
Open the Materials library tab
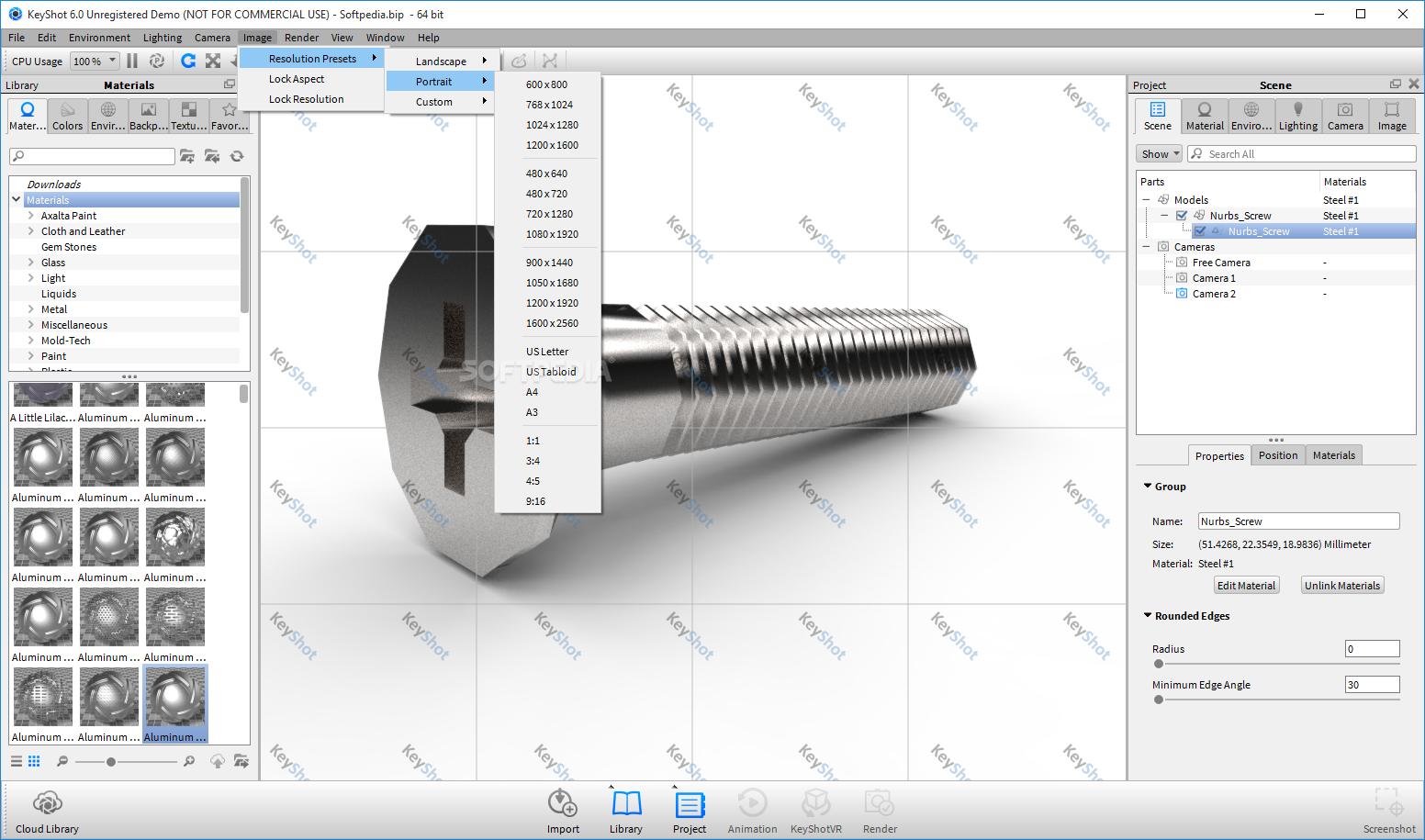coord(27,117)
